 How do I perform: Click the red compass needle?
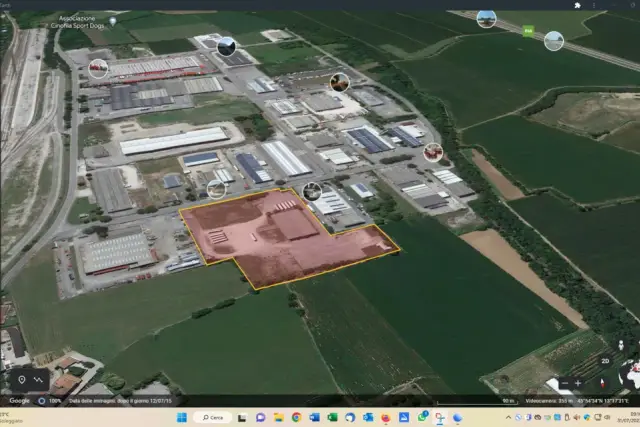[x=602, y=383]
